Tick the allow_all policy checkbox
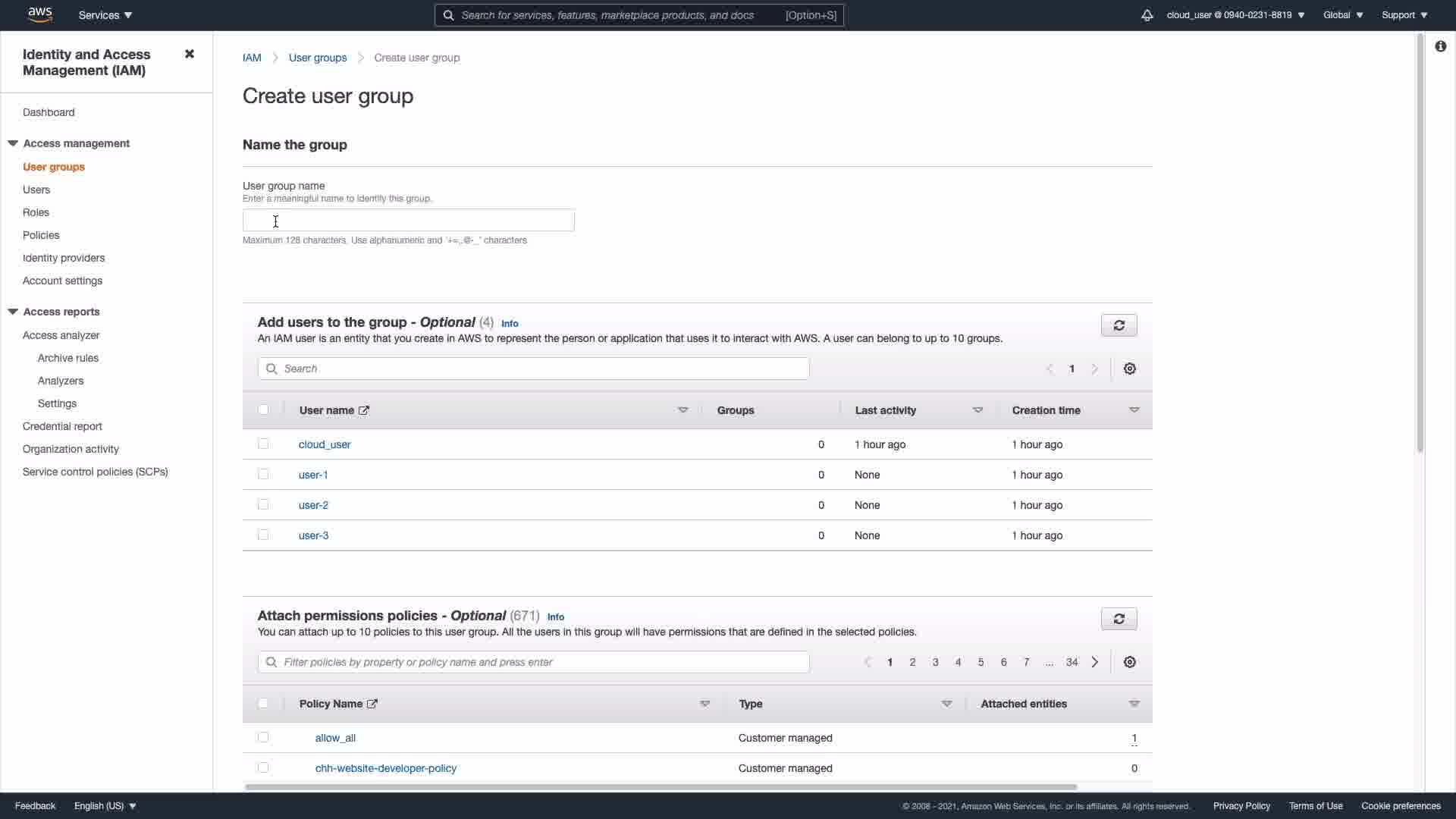 (263, 737)
